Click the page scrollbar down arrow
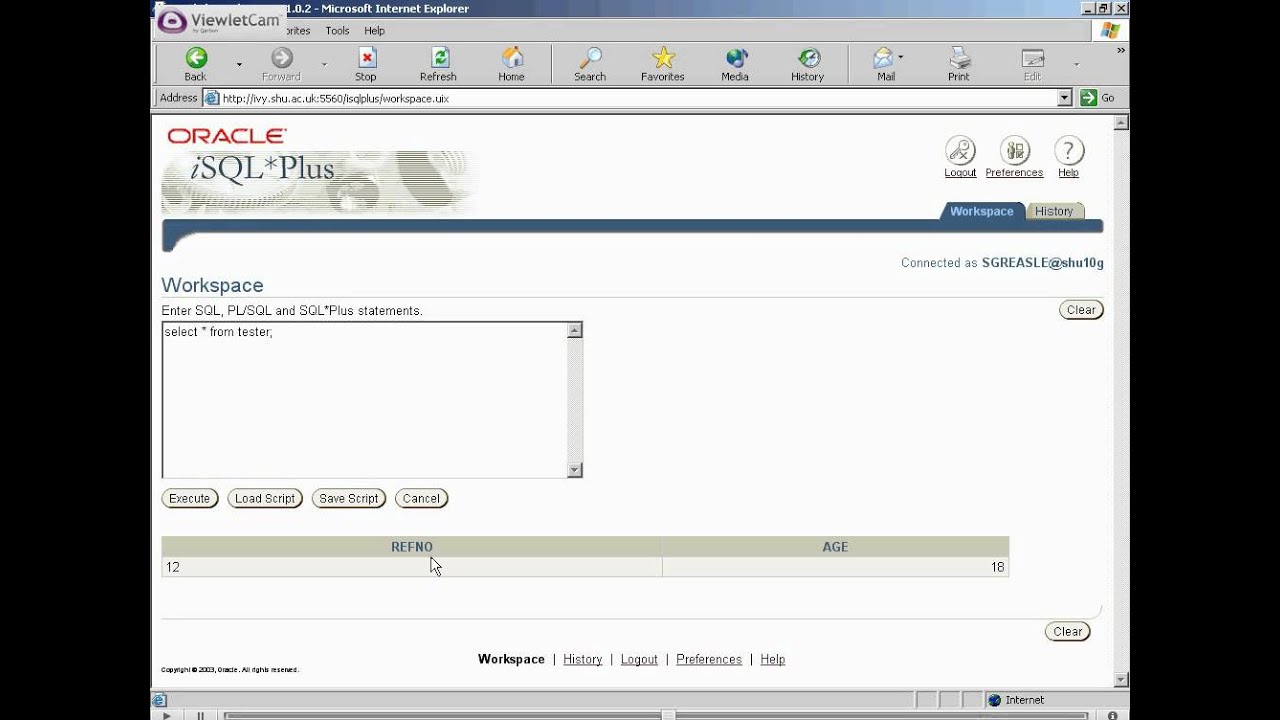Screen dimensions: 1280x720 coord(1121,679)
